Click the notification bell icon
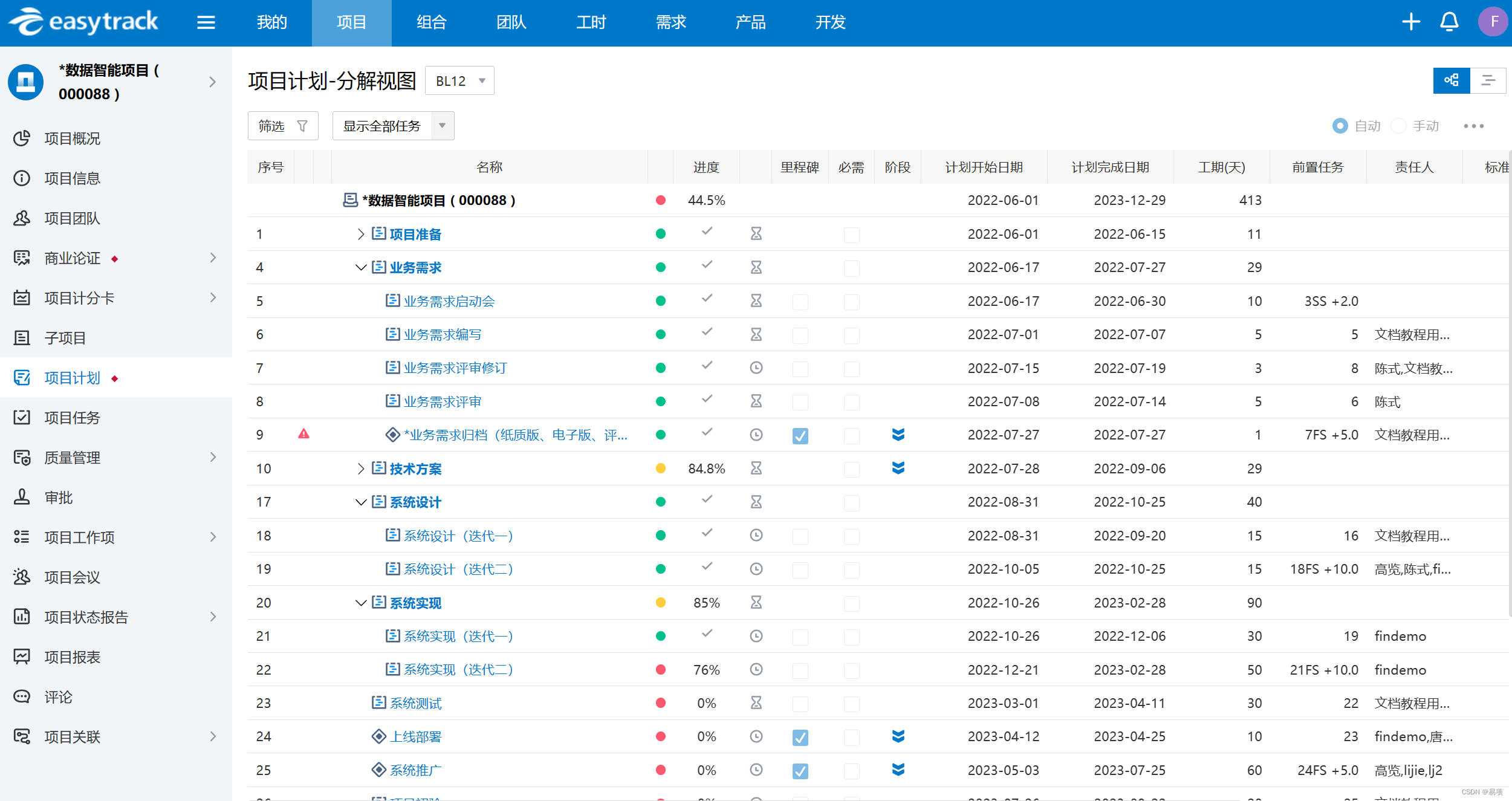 [1449, 22]
